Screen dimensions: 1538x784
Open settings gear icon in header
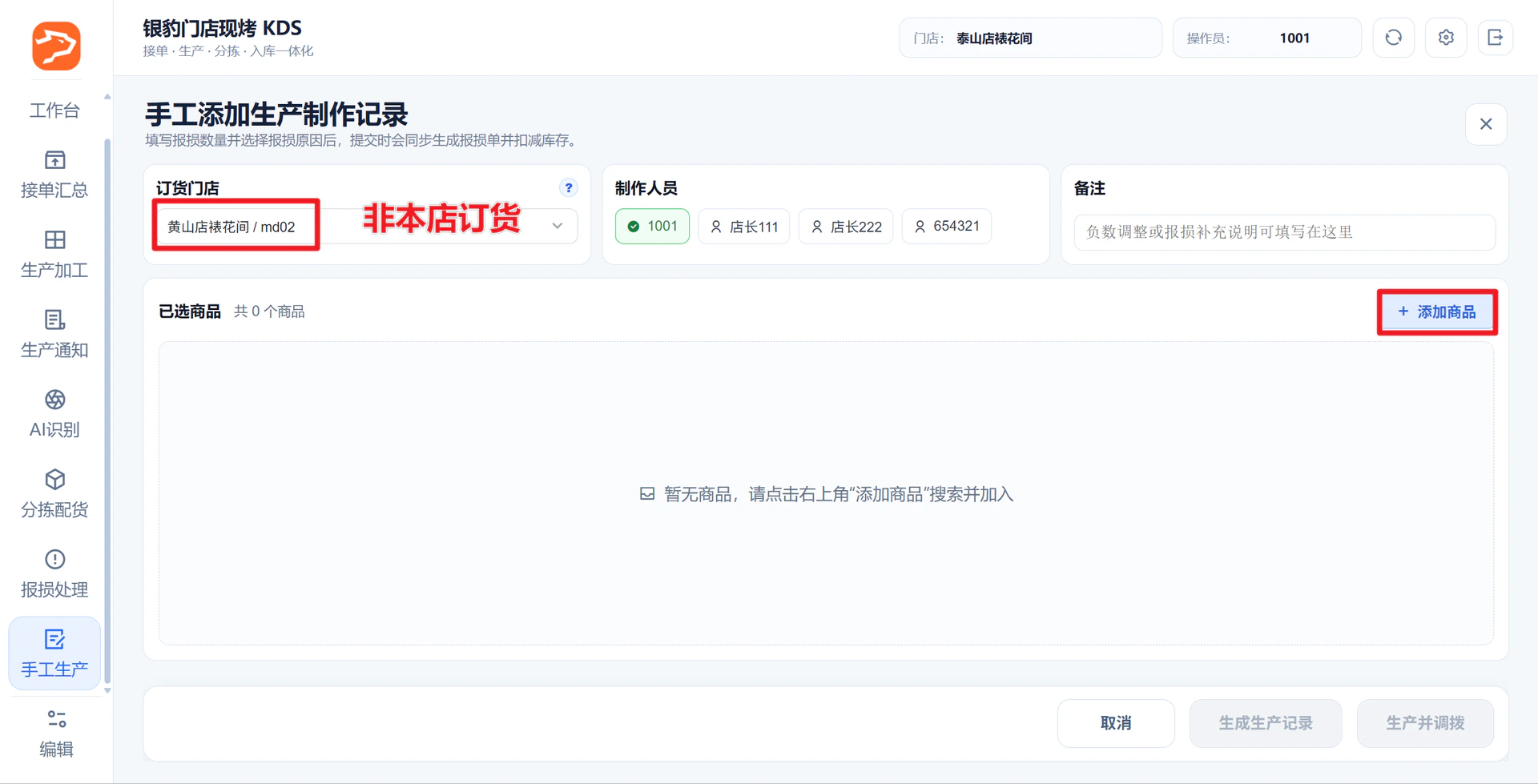[x=1446, y=38]
